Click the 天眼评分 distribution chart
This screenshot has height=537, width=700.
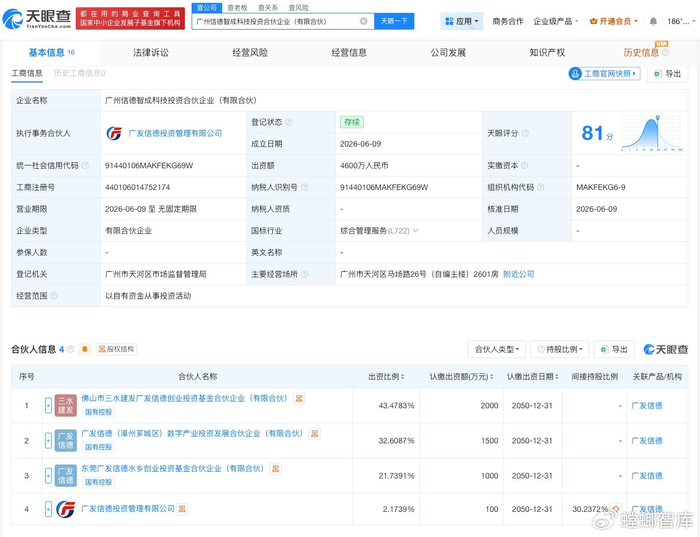pyautogui.click(x=651, y=133)
